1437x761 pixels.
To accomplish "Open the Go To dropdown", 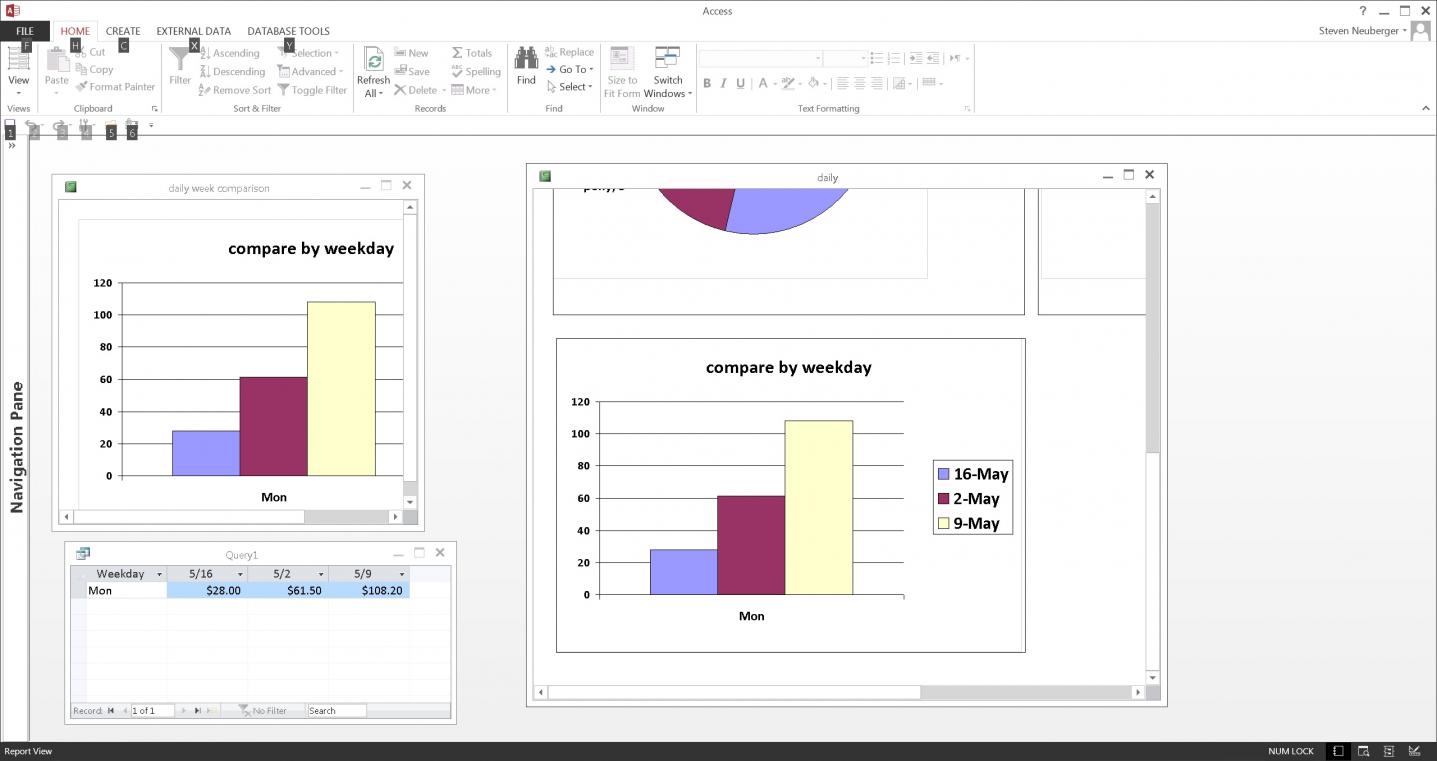I will coord(570,69).
